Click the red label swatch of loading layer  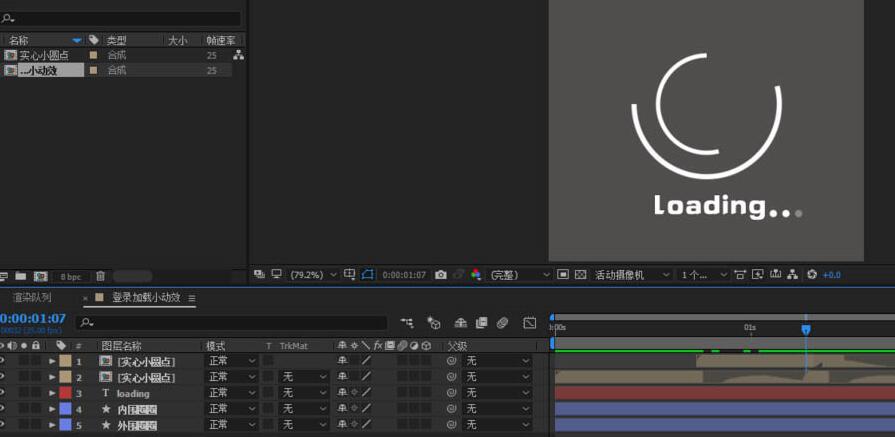(65, 393)
